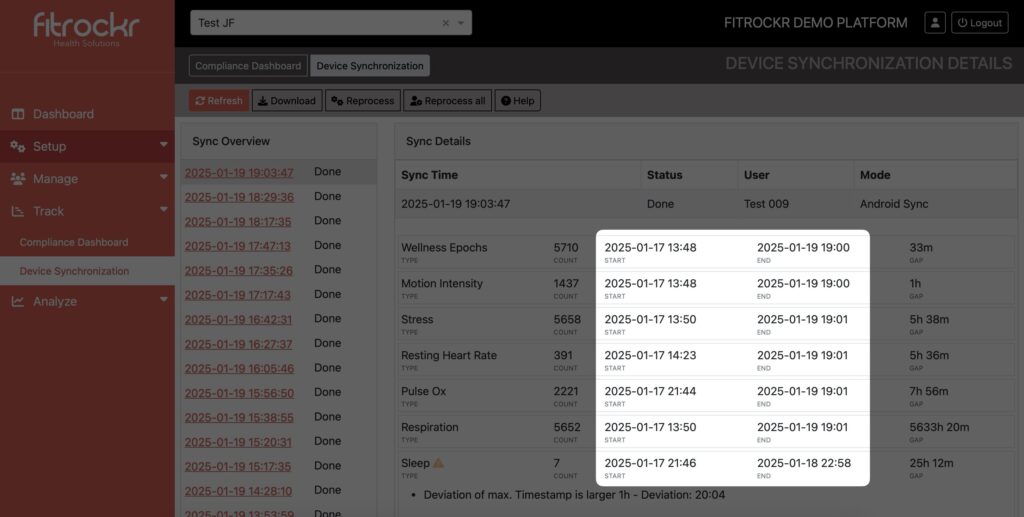Image resolution: width=1024 pixels, height=517 pixels.
Task: Open sync 2025-01-19 16:42:31
Action: 238,319
